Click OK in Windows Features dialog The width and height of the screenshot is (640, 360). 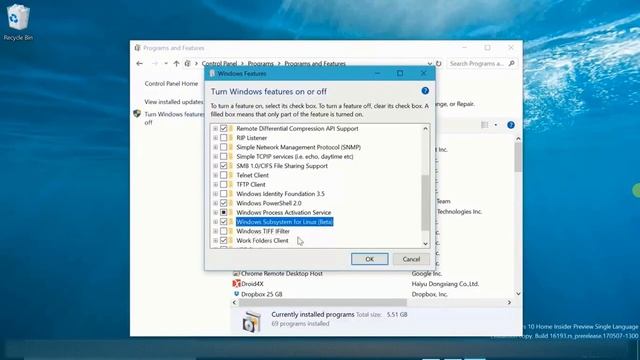click(x=369, y=259)
